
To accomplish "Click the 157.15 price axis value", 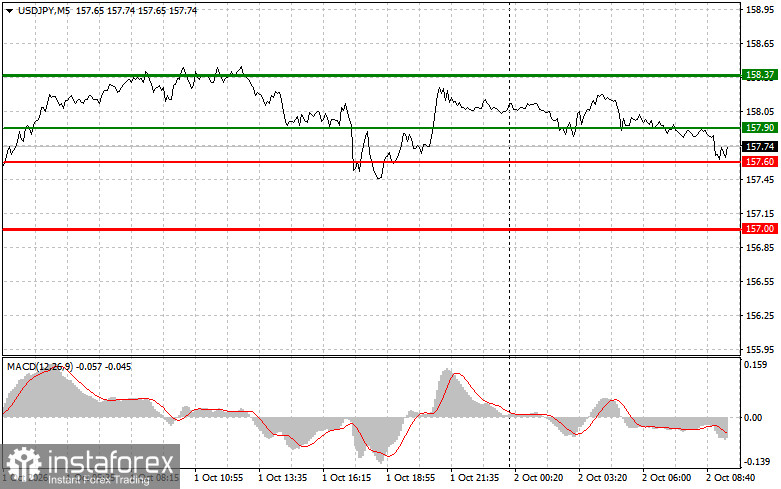I will click(x=760, y=214).
